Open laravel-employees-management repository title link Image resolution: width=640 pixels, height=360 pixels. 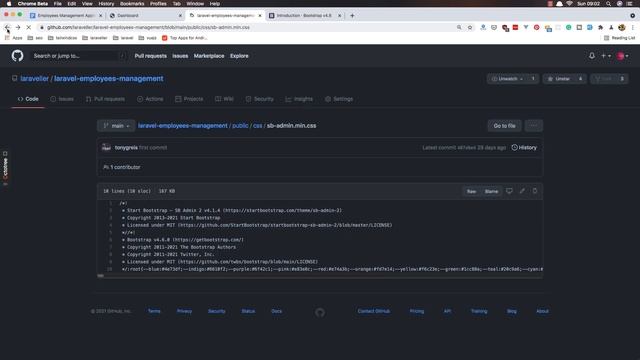pos(109,79)
